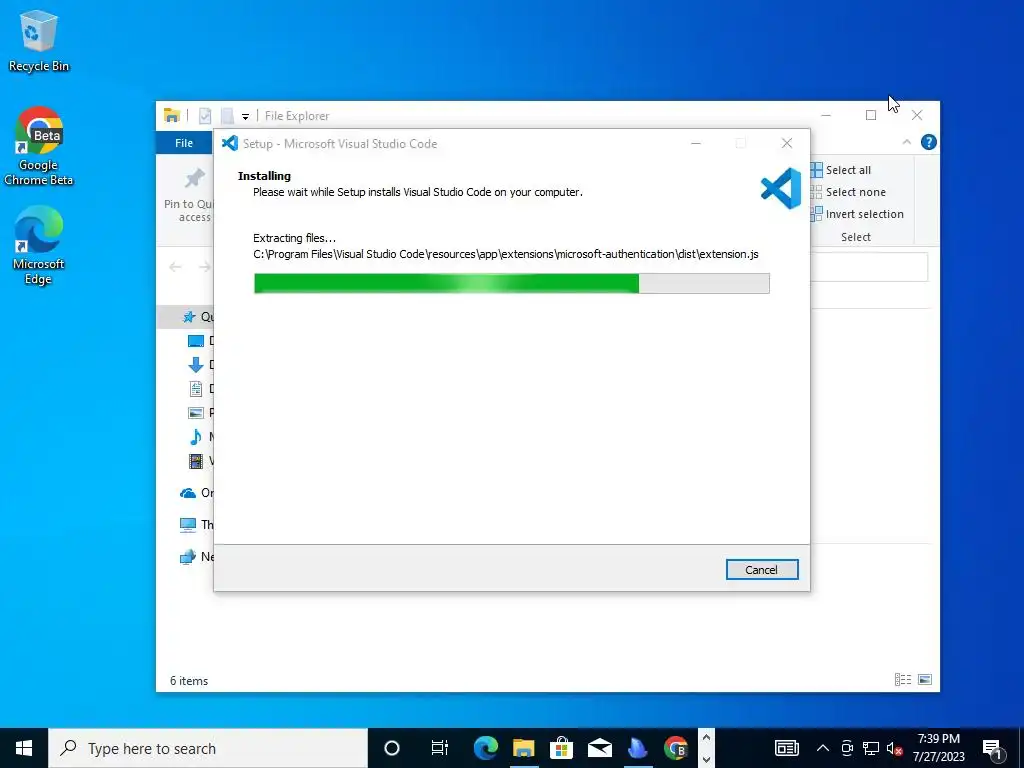Click taskbar scroll up arrow
This screenshot has width=1024, height=768.
pyautogui.click(x=706, y=737)
